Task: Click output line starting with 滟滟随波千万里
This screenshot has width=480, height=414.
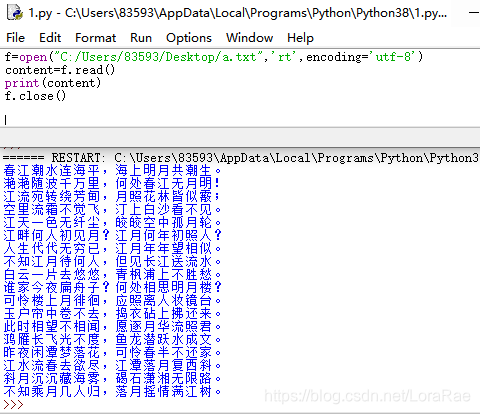Action: 112,183
